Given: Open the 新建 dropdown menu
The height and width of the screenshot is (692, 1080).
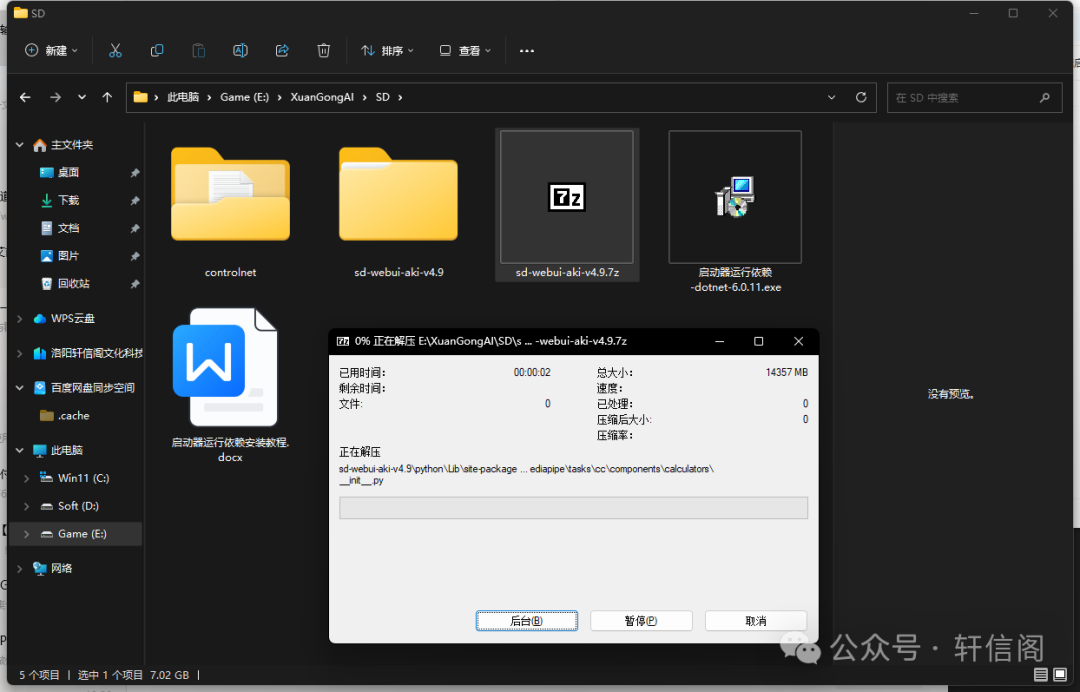Looking at the screenshot, I should pyautogui.click(x=51, y=50).
